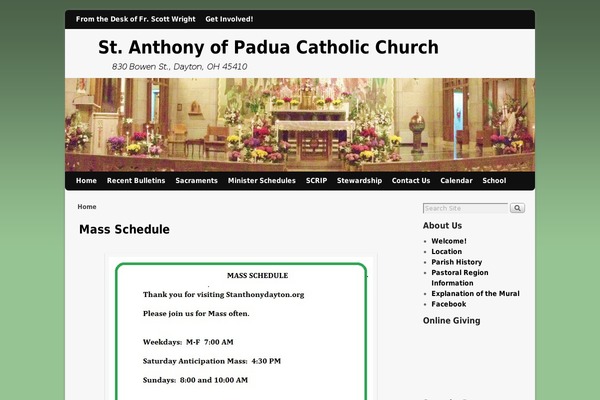Visit the SCRIP page
This screenshot has width=600, height=400.
[x=316, y=181]
